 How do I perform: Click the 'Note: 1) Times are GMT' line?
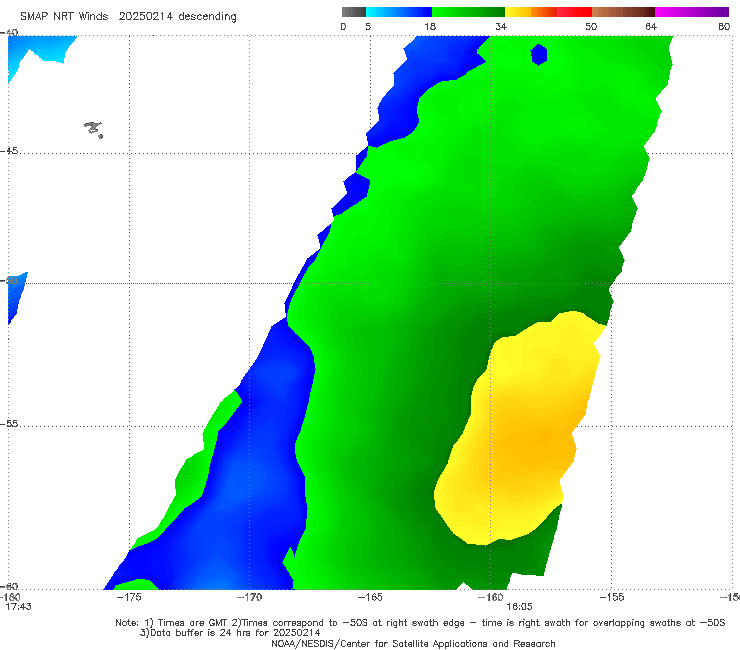420,623
